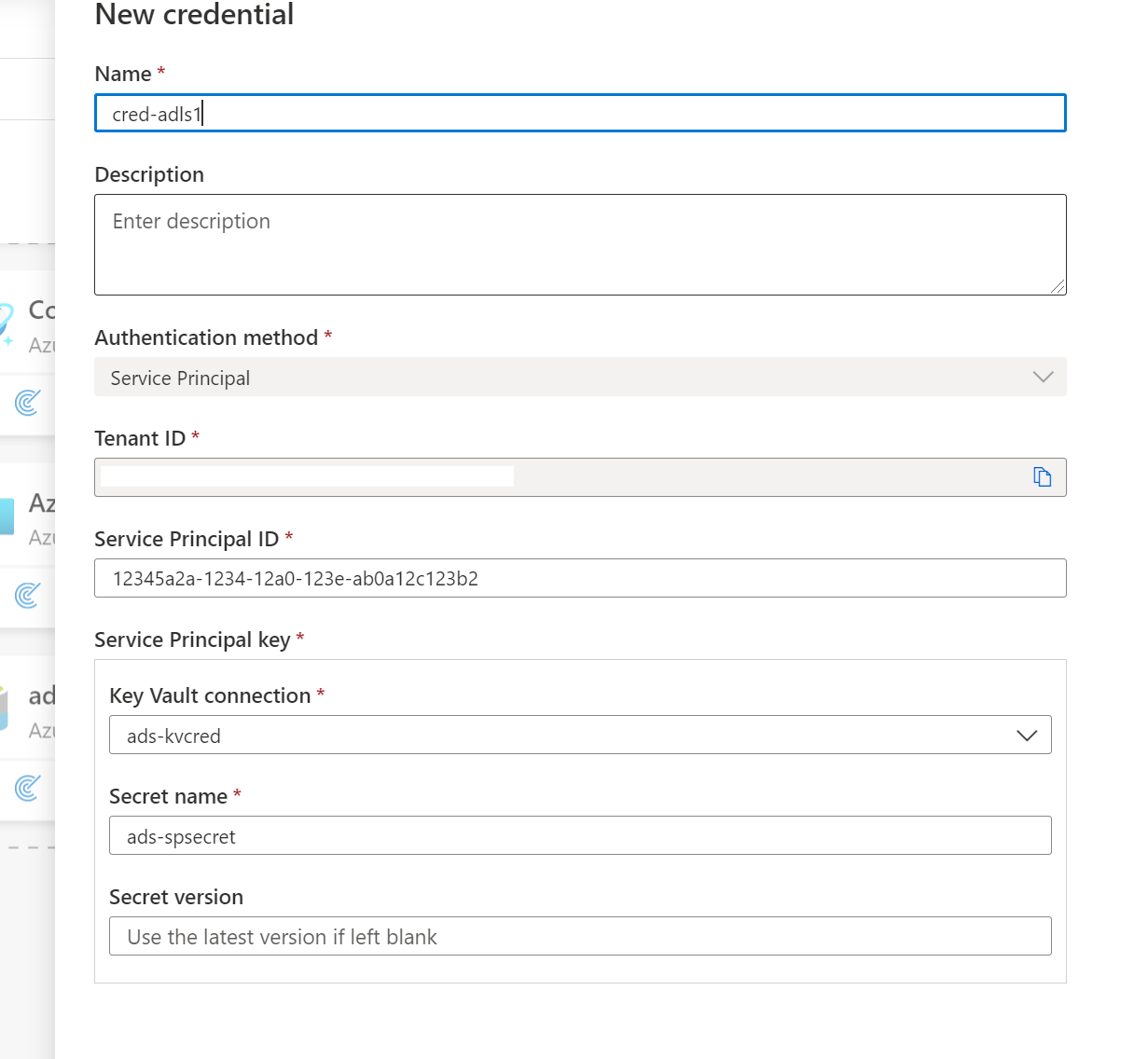
Task: Expand the Authentication method chevron arrow
Action: coord(1043,378)
